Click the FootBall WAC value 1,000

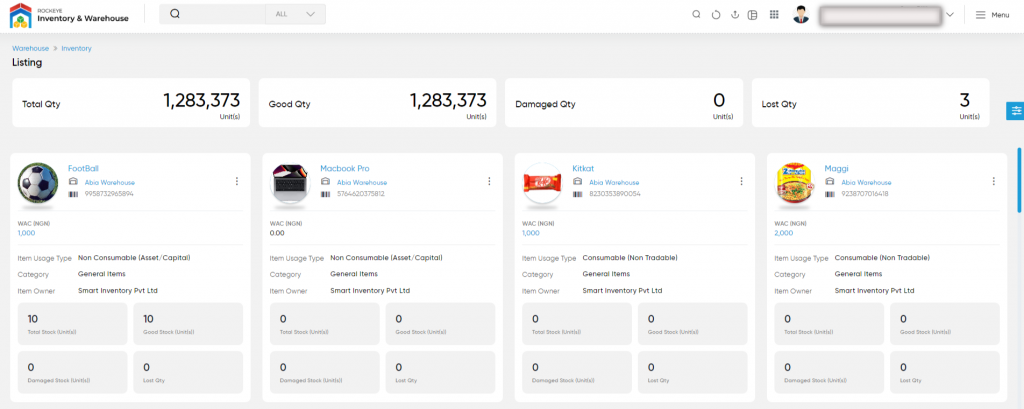[x=27, y=233]
